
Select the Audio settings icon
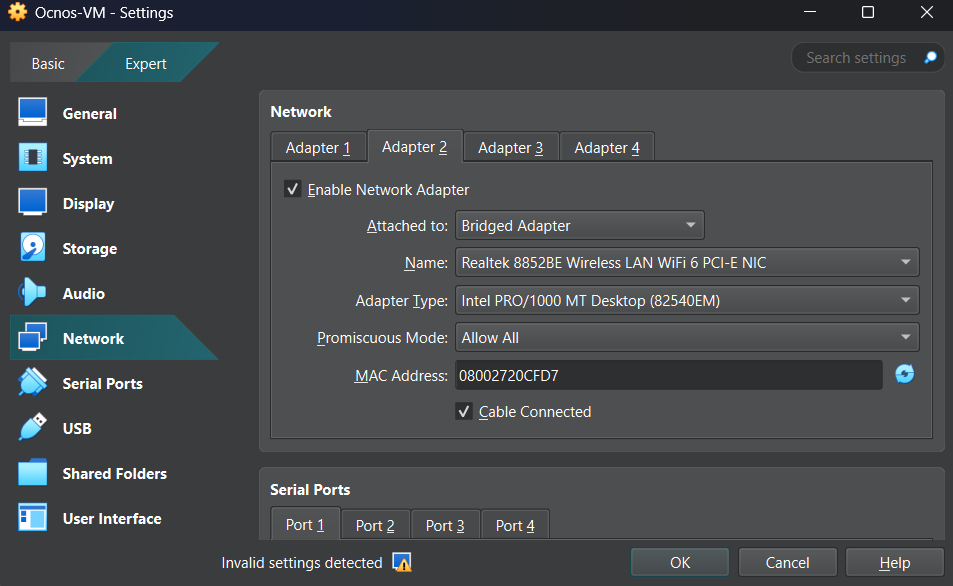pos(31,292)
